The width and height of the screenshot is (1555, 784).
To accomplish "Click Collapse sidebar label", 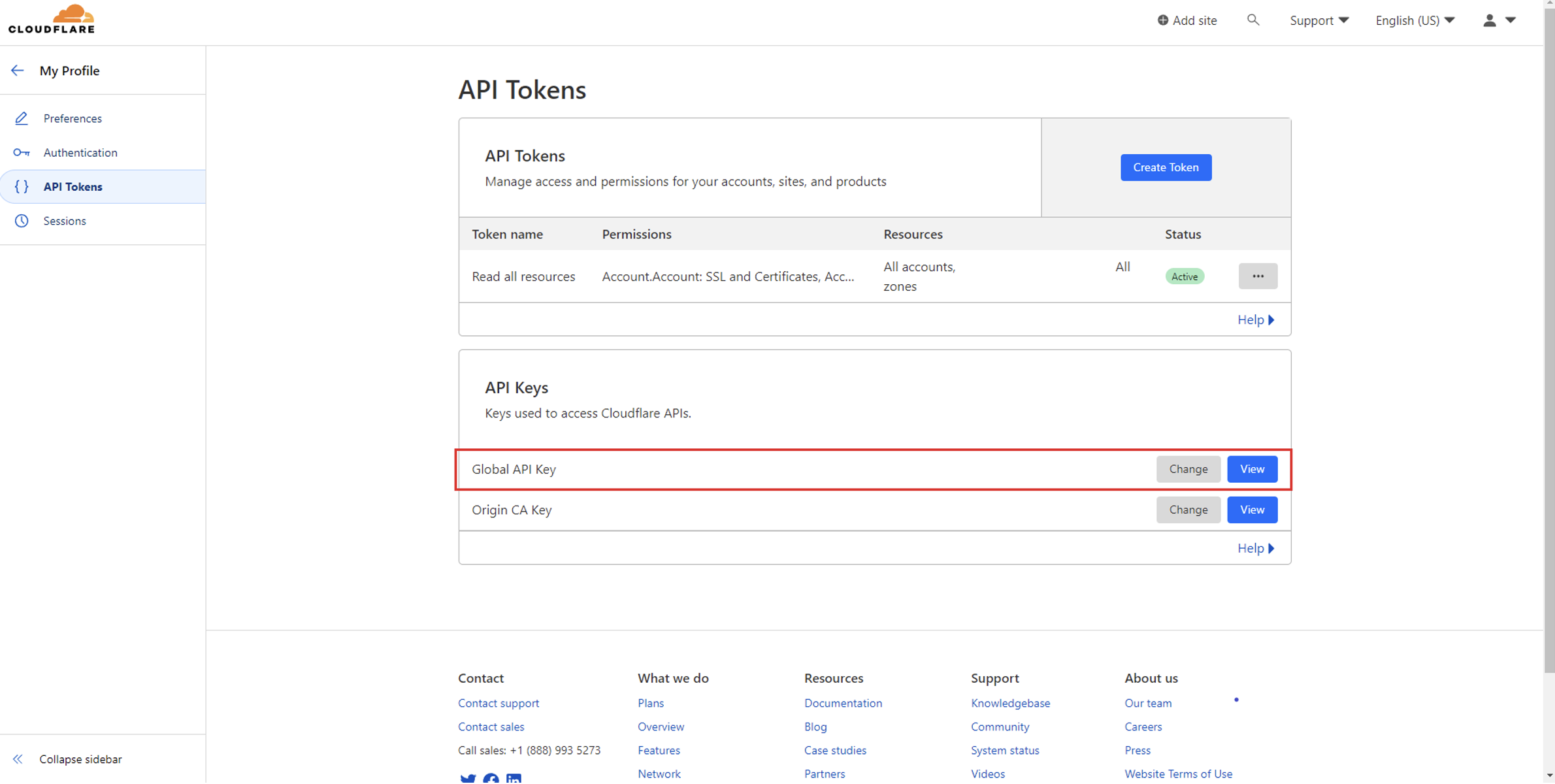I will coord(80,759).
